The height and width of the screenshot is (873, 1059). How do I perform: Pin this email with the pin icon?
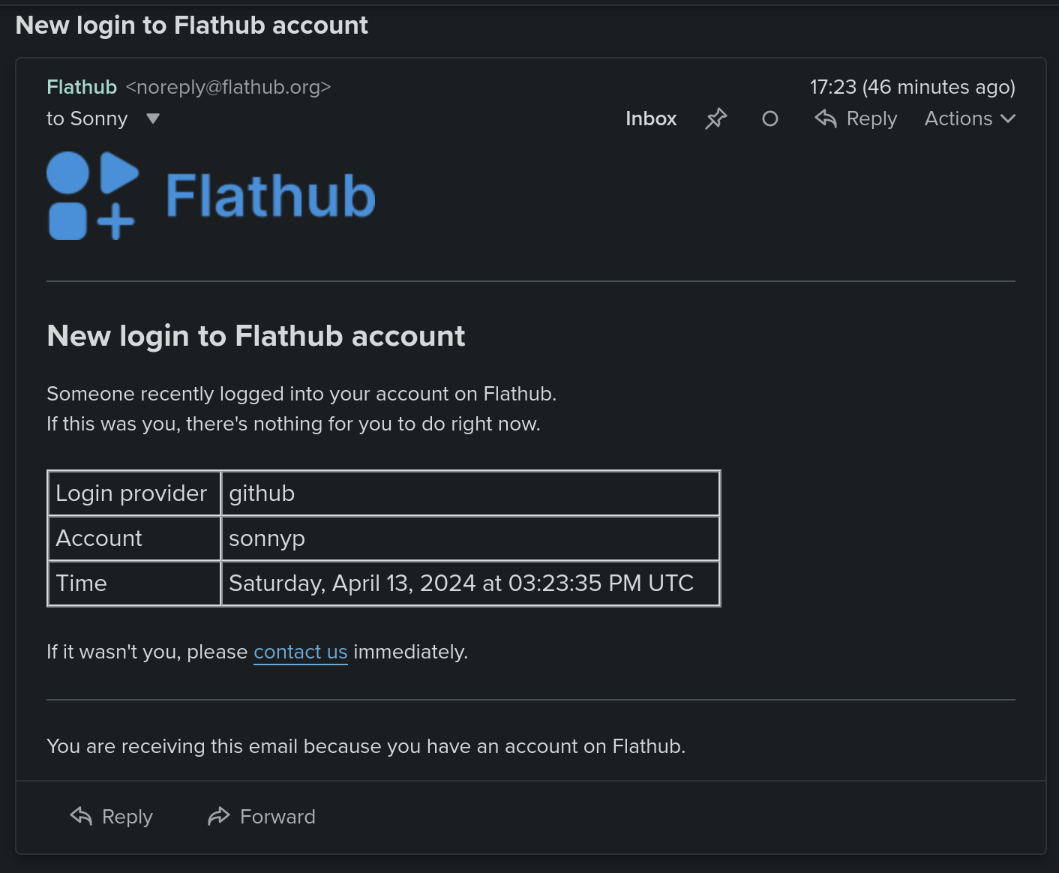pos(716,119)
